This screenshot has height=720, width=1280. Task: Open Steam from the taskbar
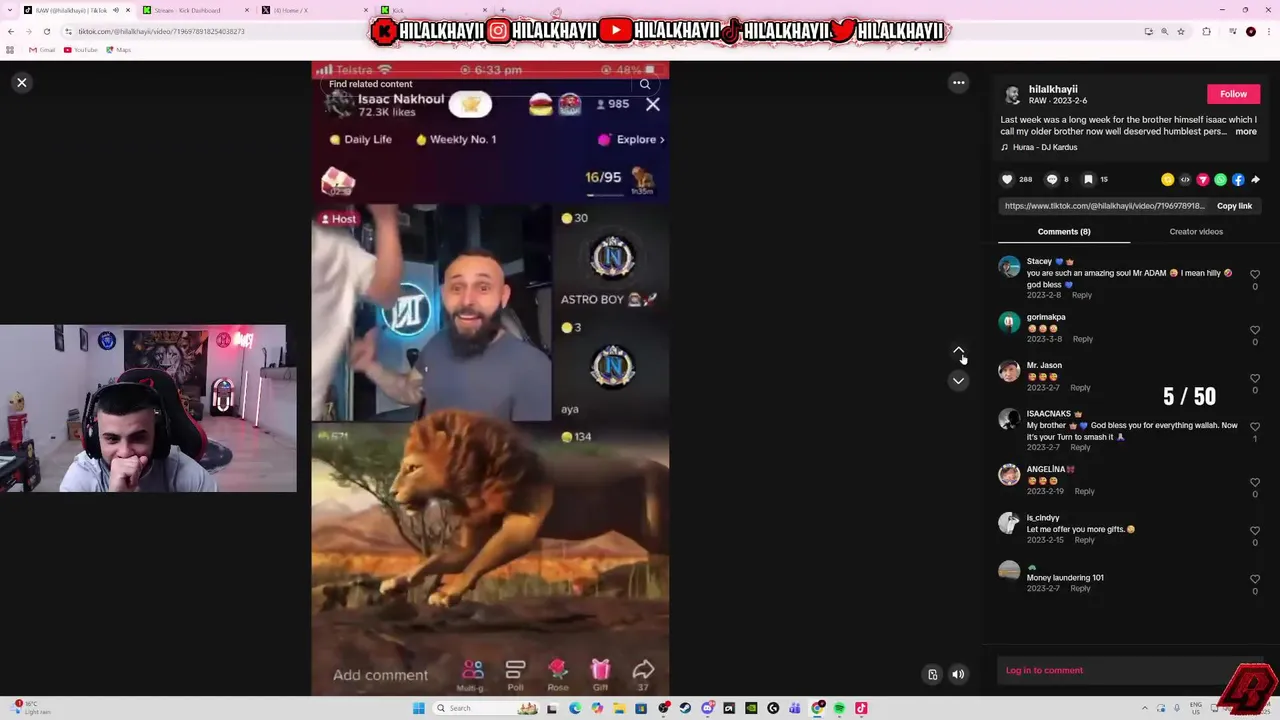pos(685,708)
